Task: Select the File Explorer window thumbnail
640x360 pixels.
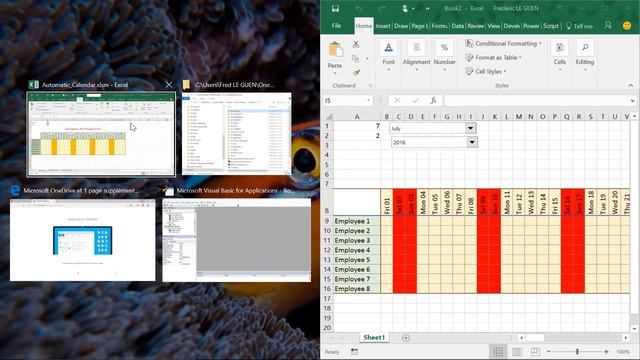Action: (x=237, y=133)
